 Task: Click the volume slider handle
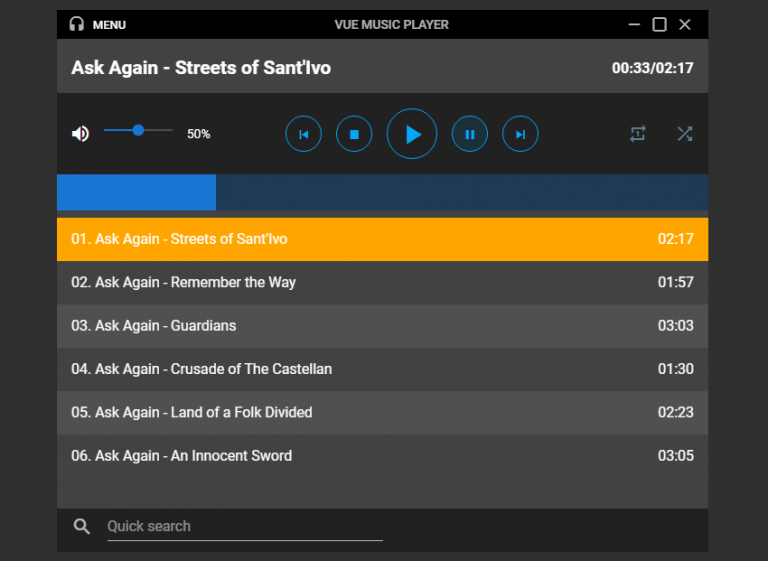[x=138, y=130]
